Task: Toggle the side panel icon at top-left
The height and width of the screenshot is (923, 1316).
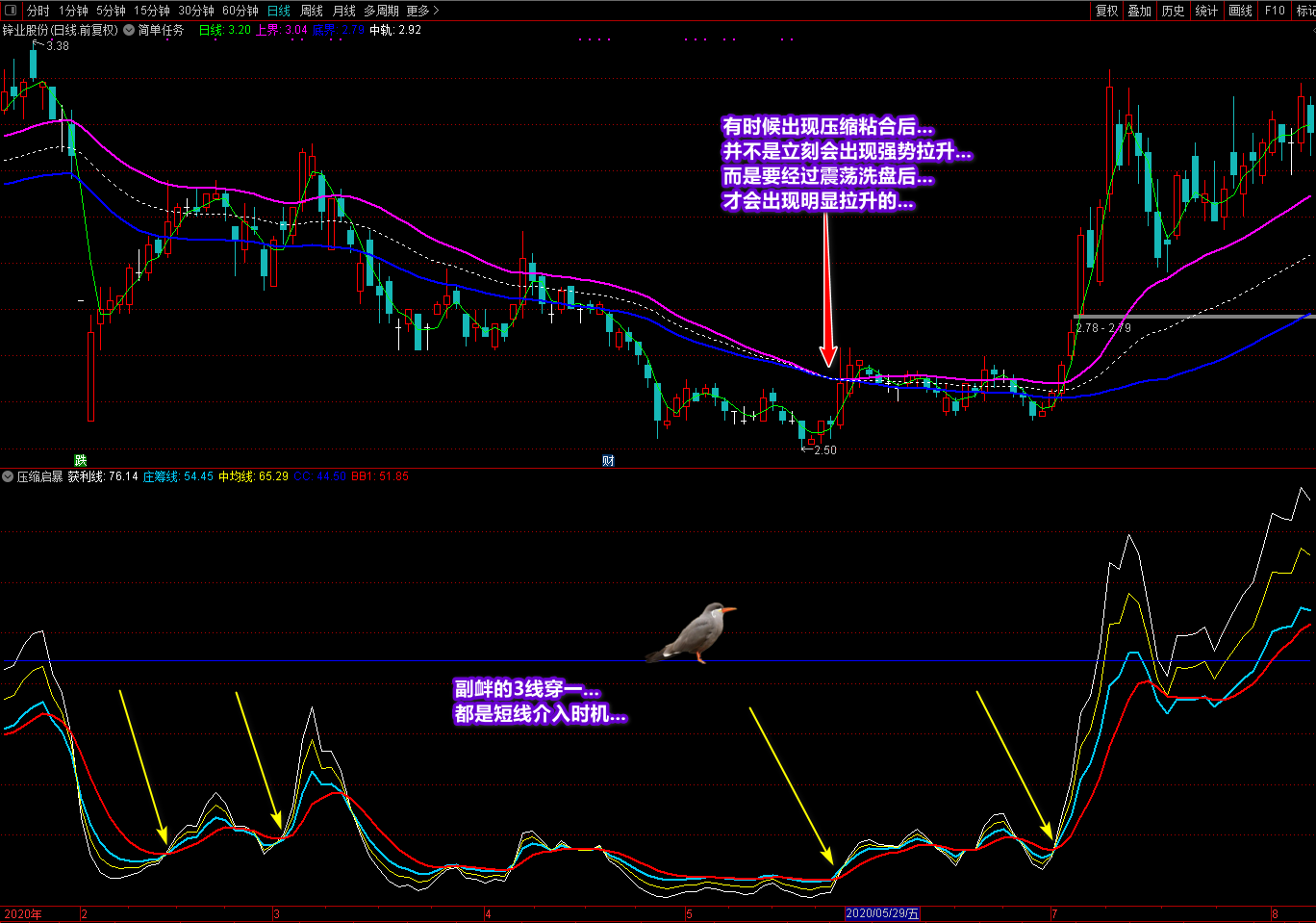Action: point(13,11)
